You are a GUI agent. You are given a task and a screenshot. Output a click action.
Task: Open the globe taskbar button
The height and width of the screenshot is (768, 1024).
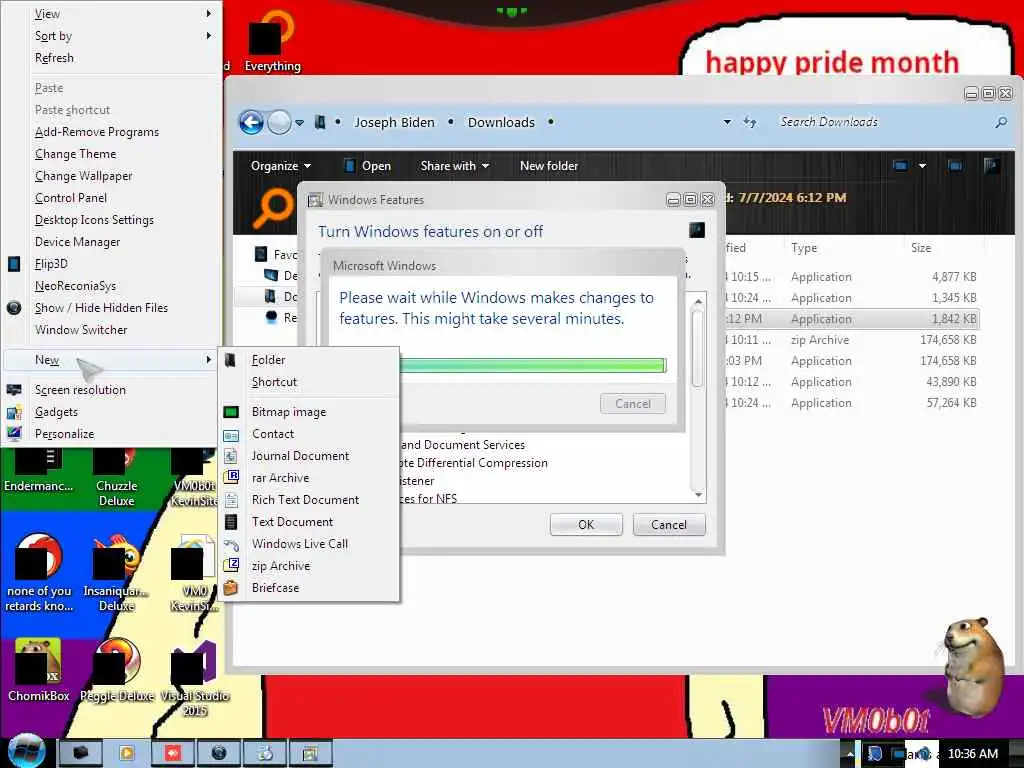[x=219, y=753]
